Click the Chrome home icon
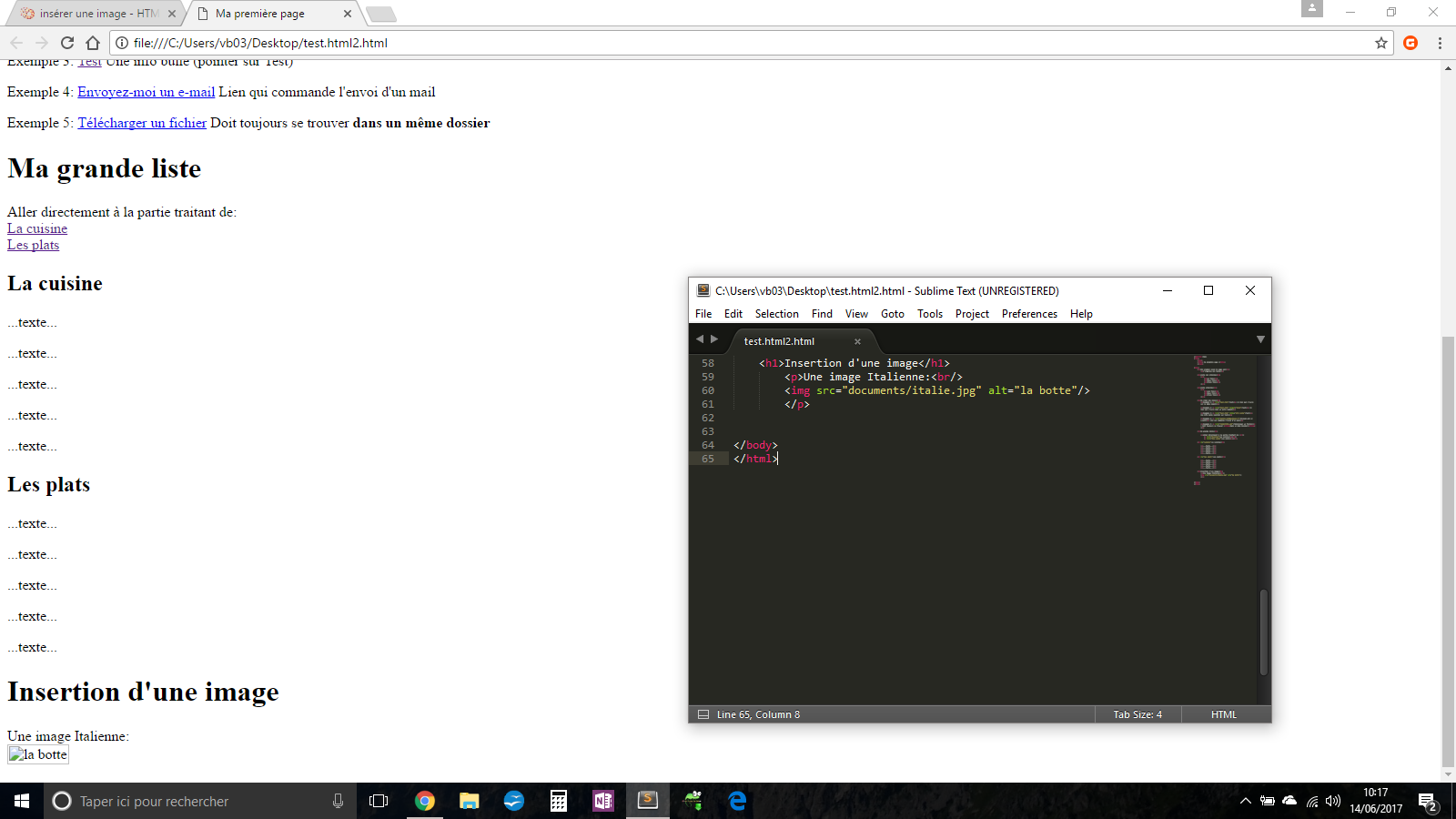The image size is (1456, 819). click(x=91, y=43)
